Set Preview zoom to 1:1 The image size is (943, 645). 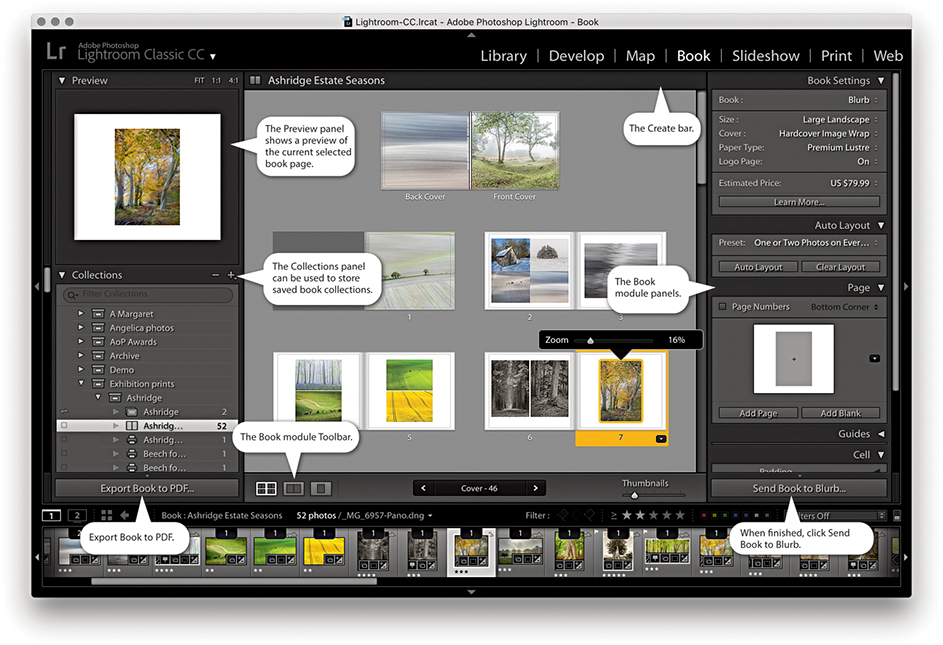pyautogui.click(x=216, y=81)
